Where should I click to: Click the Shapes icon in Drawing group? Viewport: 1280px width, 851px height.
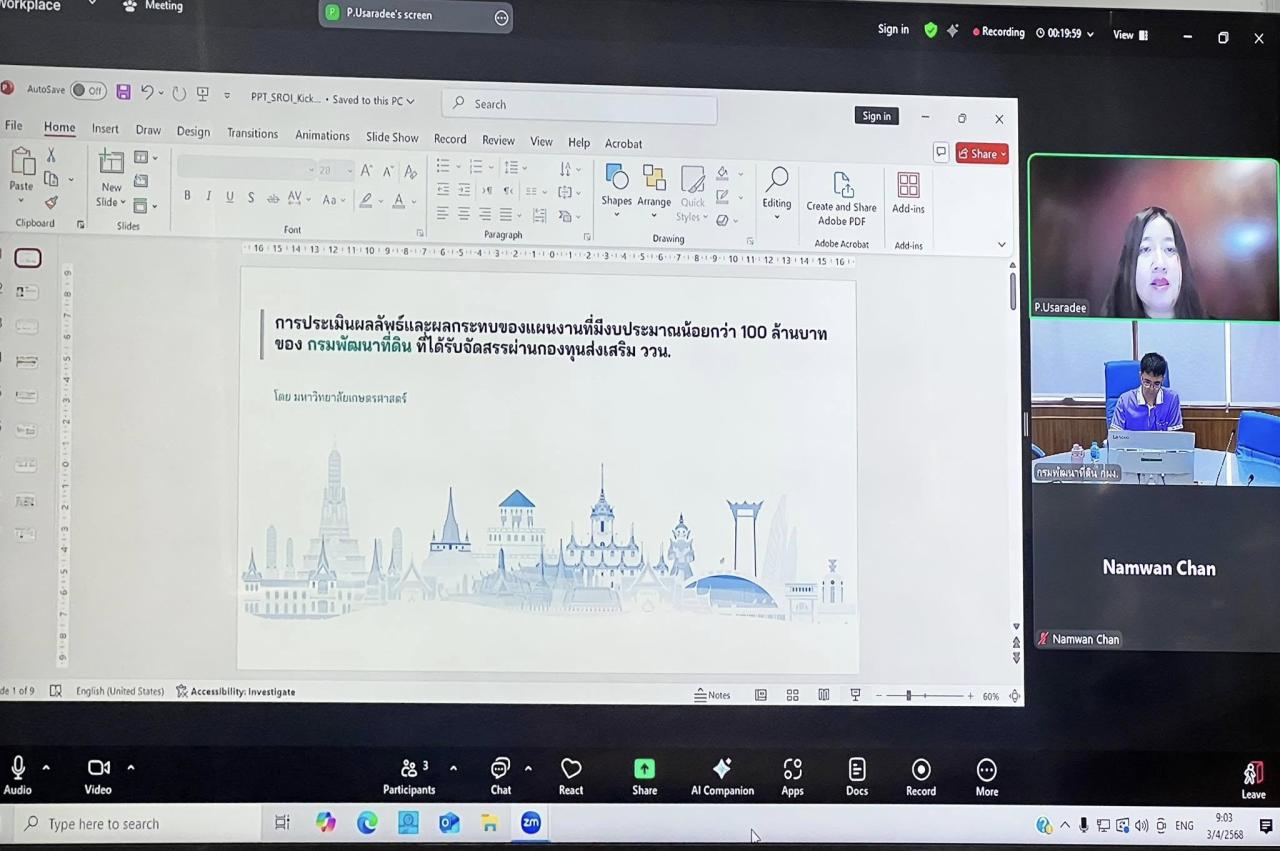(x=616, y=180)
